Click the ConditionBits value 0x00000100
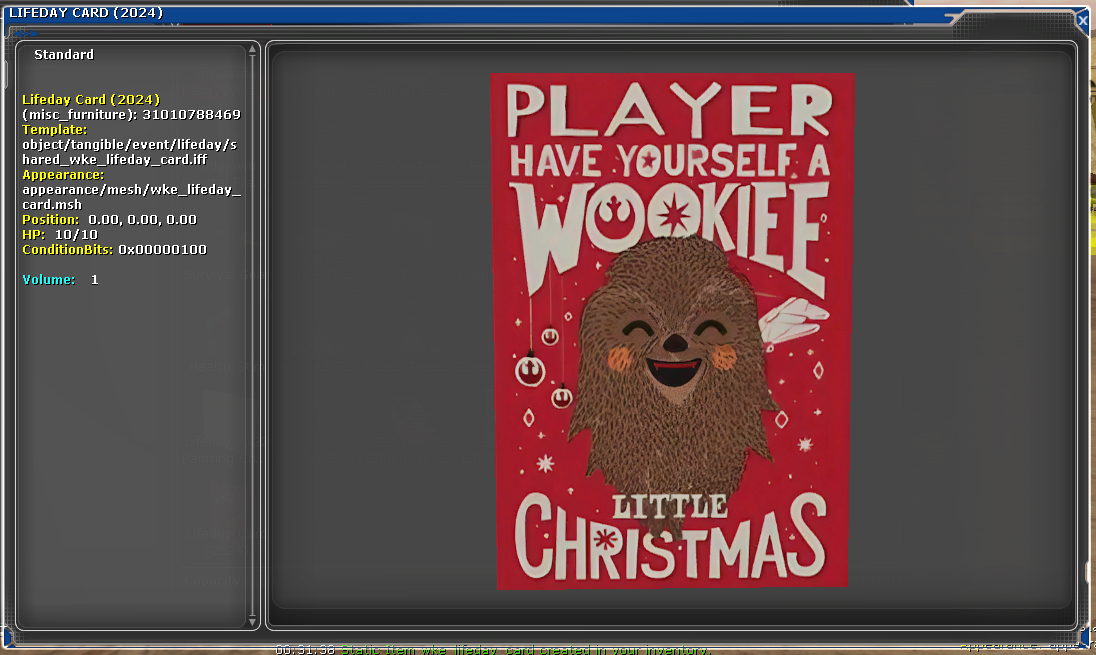Viewport: 1096px width, 655px height. 162,250
